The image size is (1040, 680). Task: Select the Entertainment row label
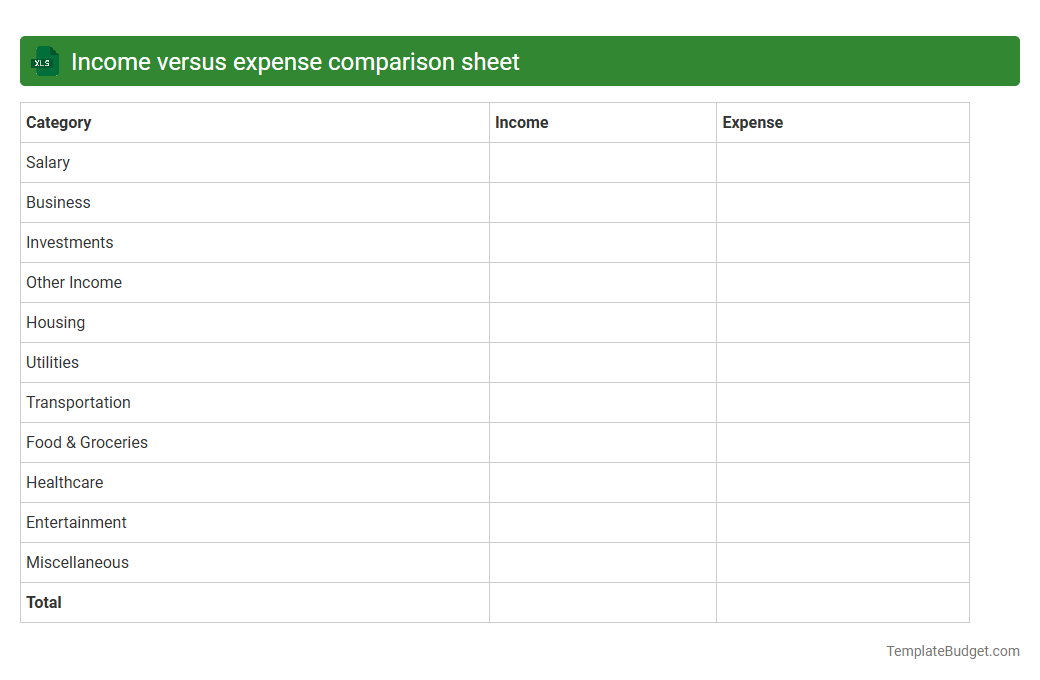[76, 522]
